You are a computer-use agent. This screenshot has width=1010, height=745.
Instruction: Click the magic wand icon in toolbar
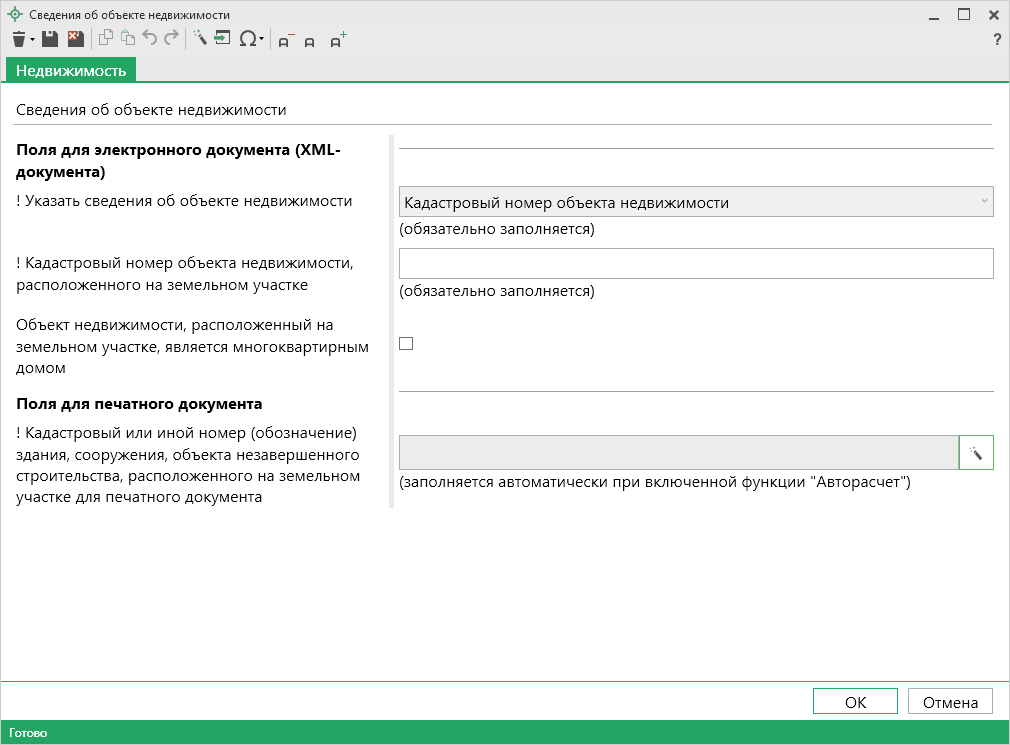tap(199, 39)
